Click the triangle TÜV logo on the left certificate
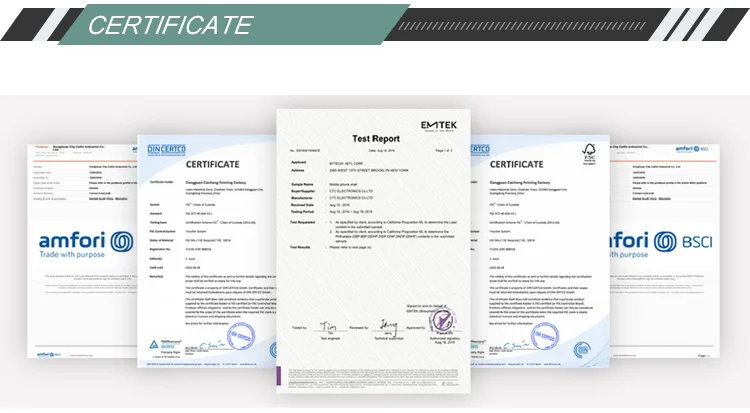This screenshot has width=750, height=413. pos(154,344)
